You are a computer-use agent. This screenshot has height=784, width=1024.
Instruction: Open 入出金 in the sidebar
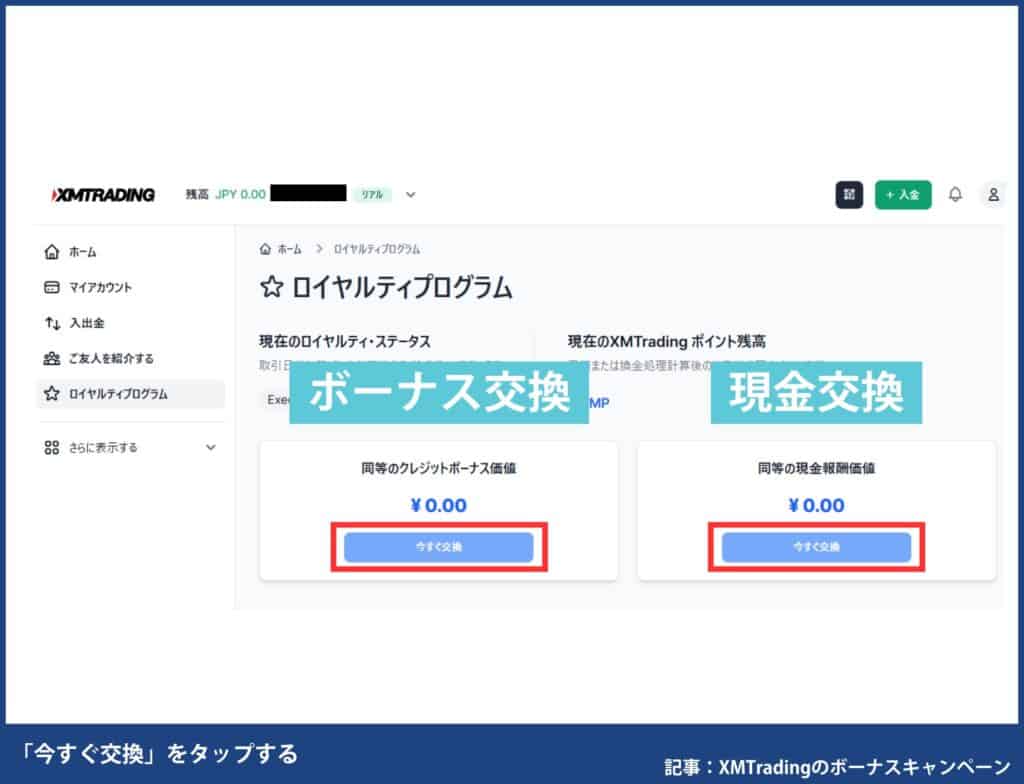(87, 323)
